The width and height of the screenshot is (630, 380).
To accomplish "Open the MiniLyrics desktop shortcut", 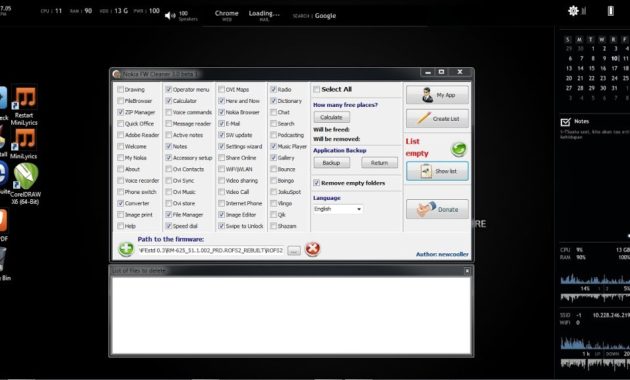I will (23, 143).
